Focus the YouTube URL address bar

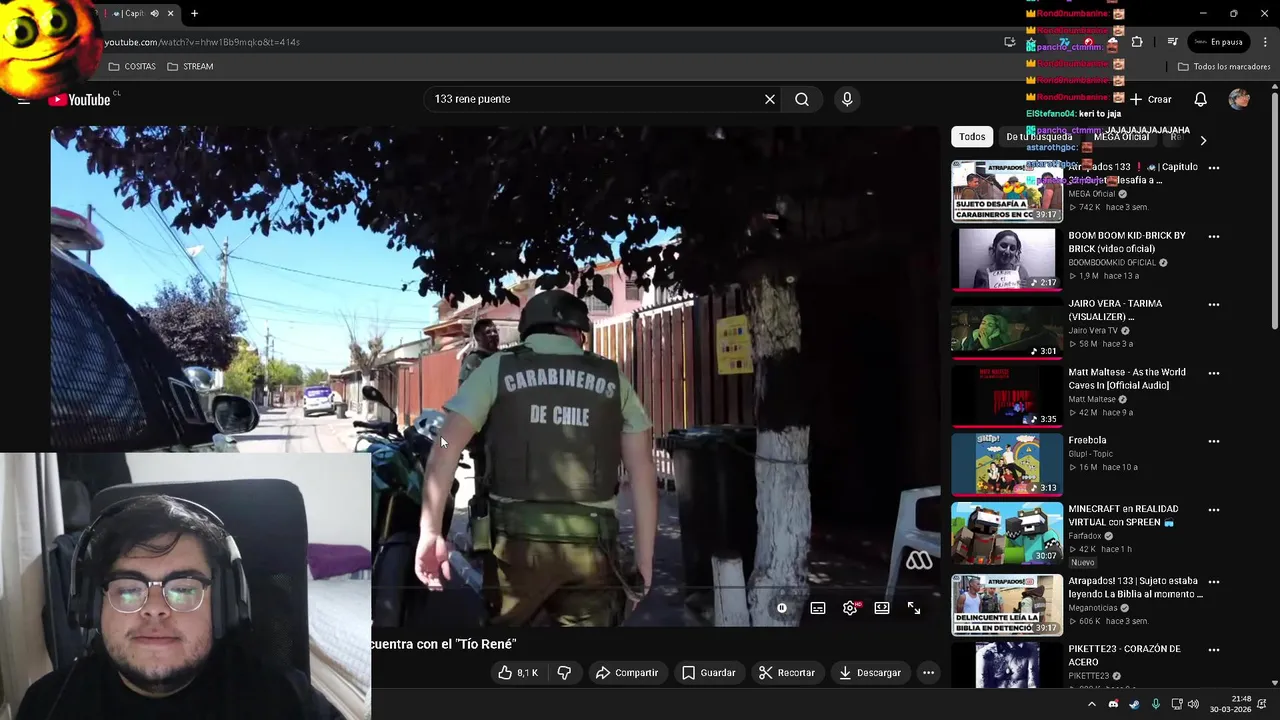tap(550, 42)
